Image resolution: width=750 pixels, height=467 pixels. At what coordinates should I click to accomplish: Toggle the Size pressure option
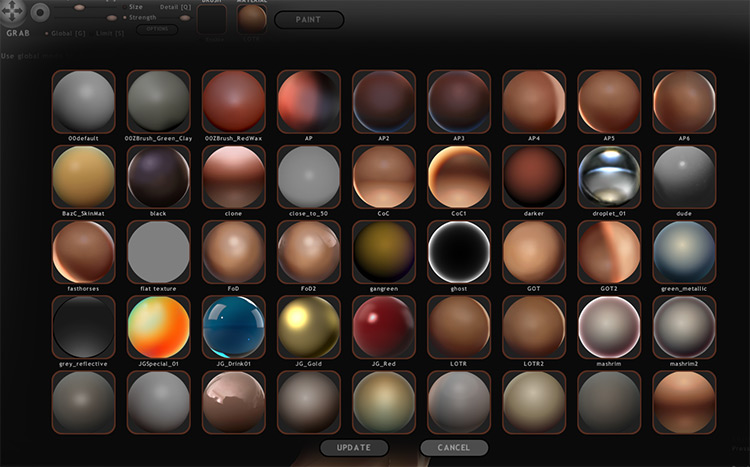tap(125, 7)
